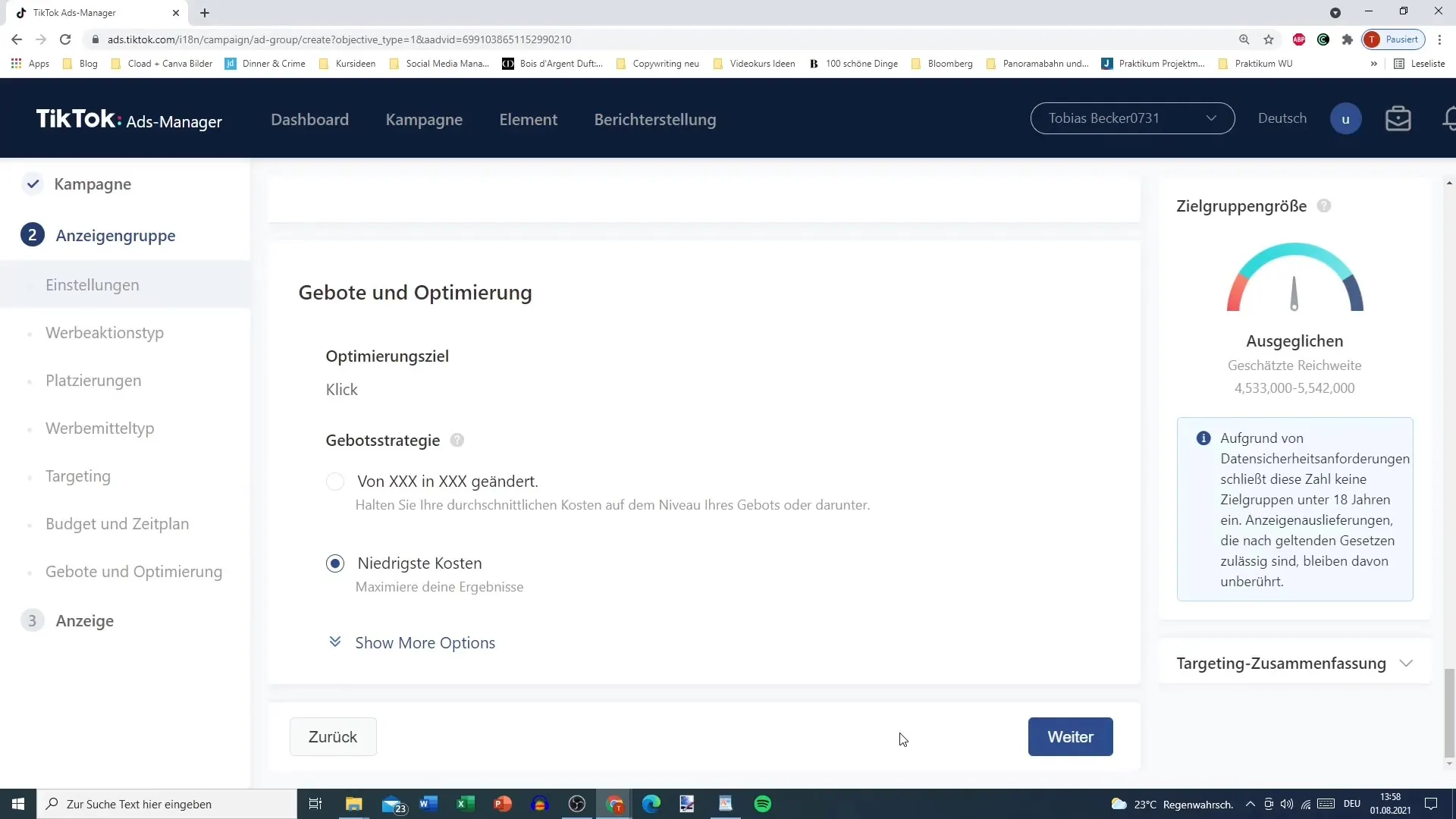Click the Weiter forward button
This screenshot has height=819, width=1456.
1070,737
